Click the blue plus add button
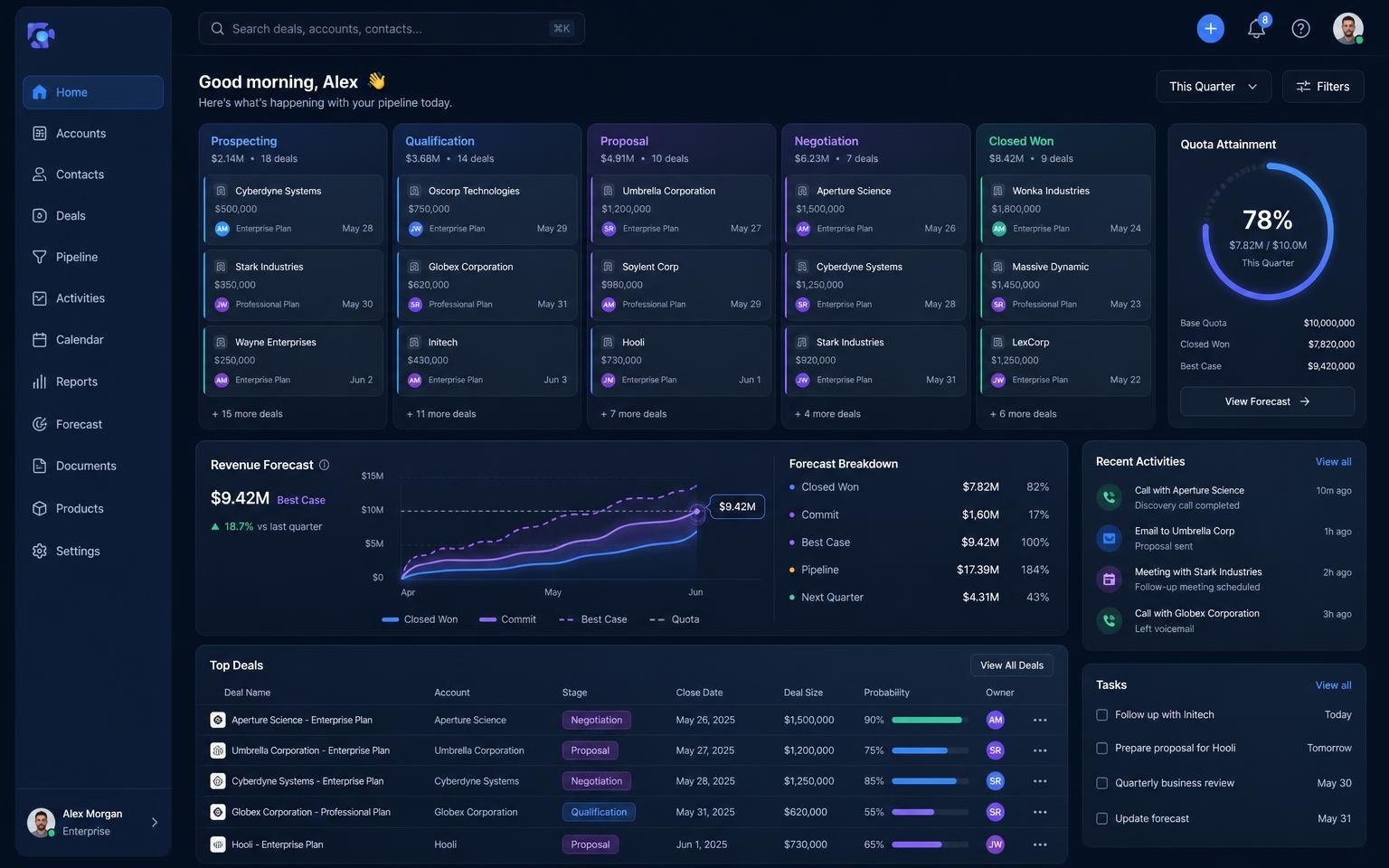Screen dimensions: 1389x868 pos(1210,28)
